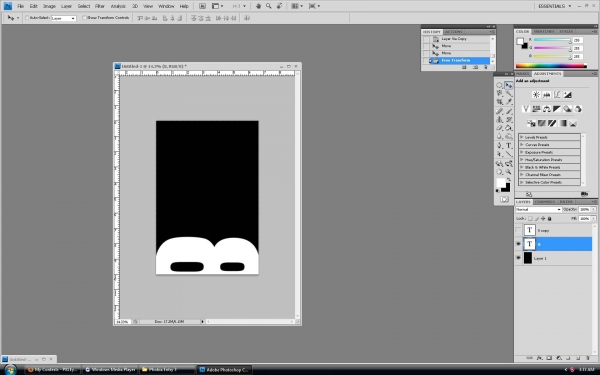Select the Move tool in the toolbox
The image size is (600, 375).
[x=509, y=85]
